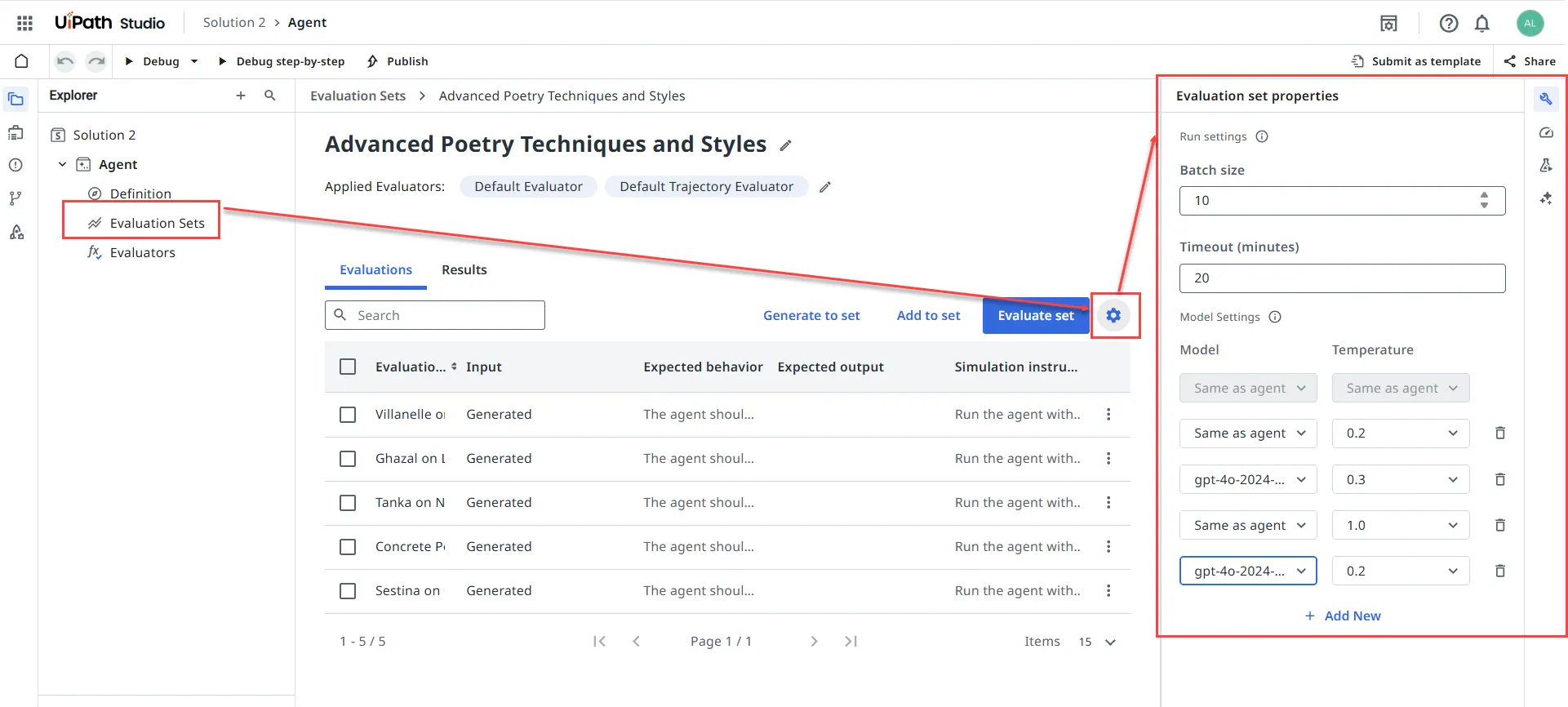1568x707 pixels.
Task: Open the evaluation set settings gear
Action: click(x=1113, y=316)
